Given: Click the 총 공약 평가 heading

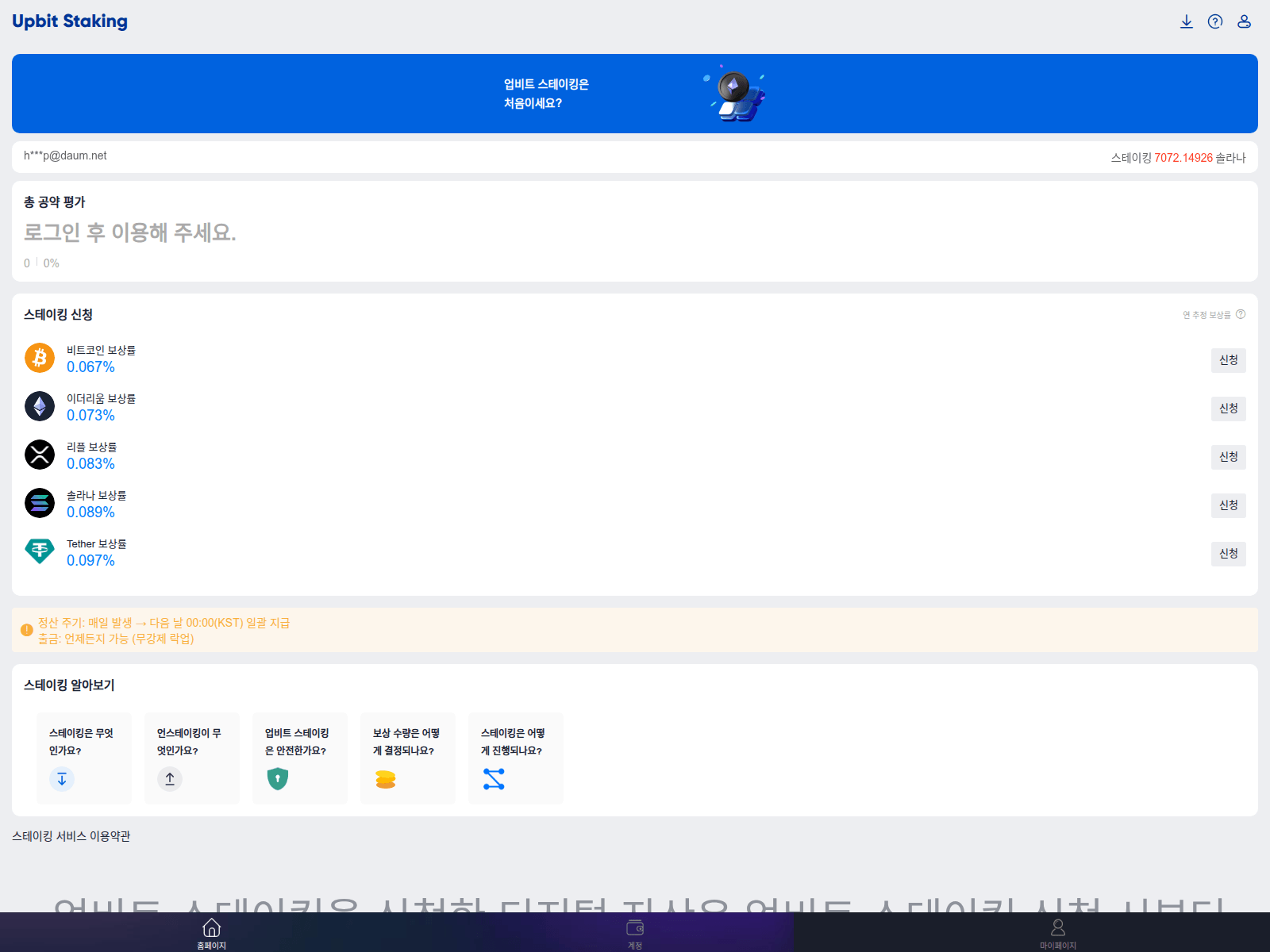Looking at the screenshot, I should [x=55, y=202].
